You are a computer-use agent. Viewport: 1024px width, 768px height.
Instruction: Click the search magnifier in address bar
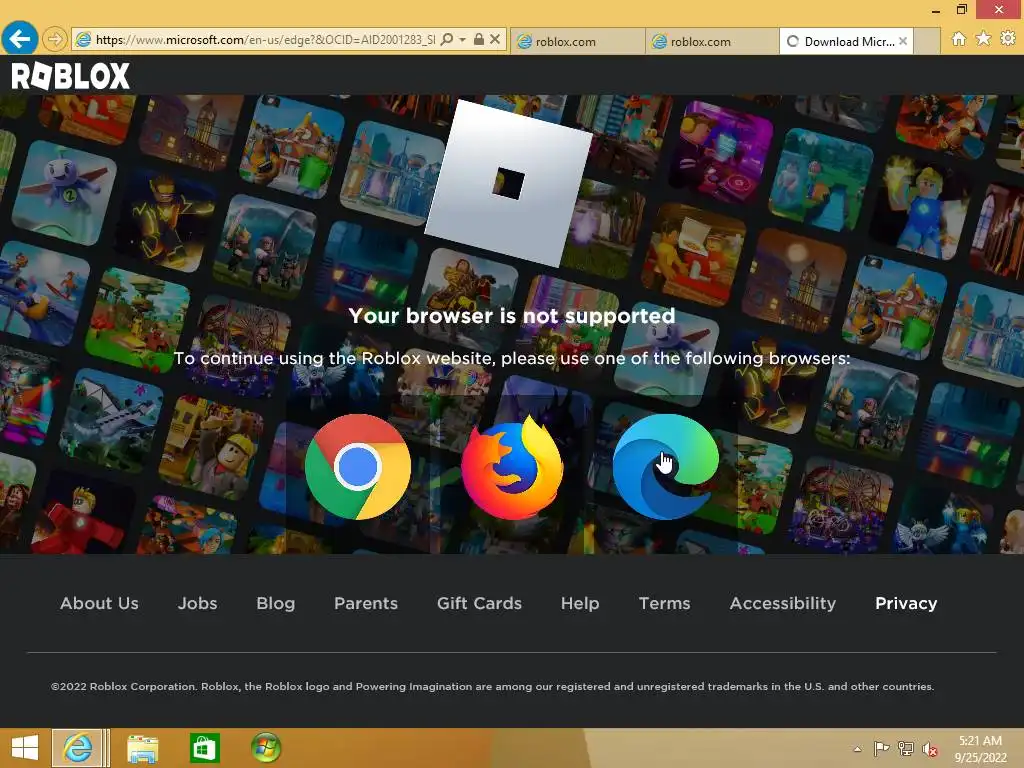(447, 40)
